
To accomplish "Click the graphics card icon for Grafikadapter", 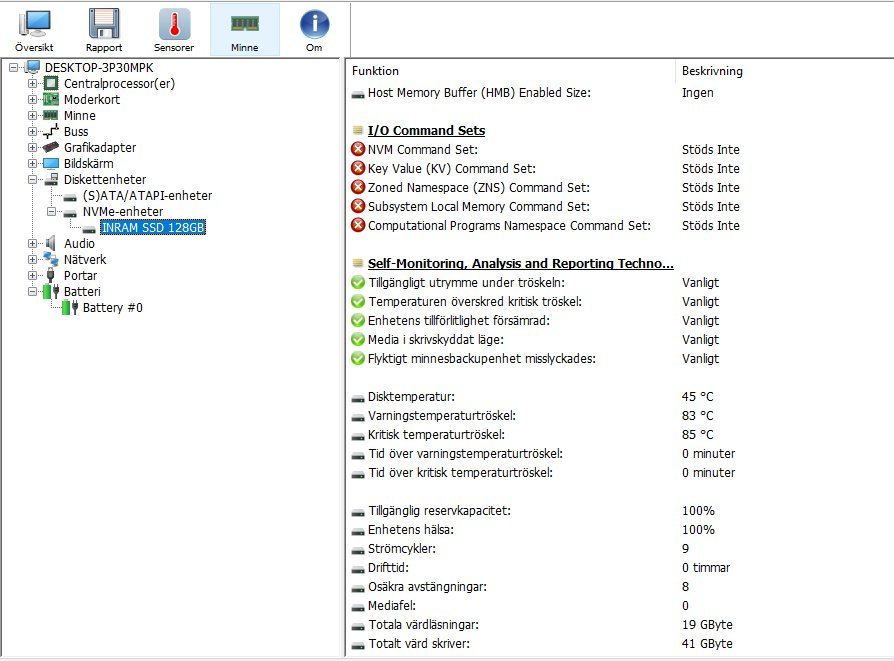I will (51, 147).
